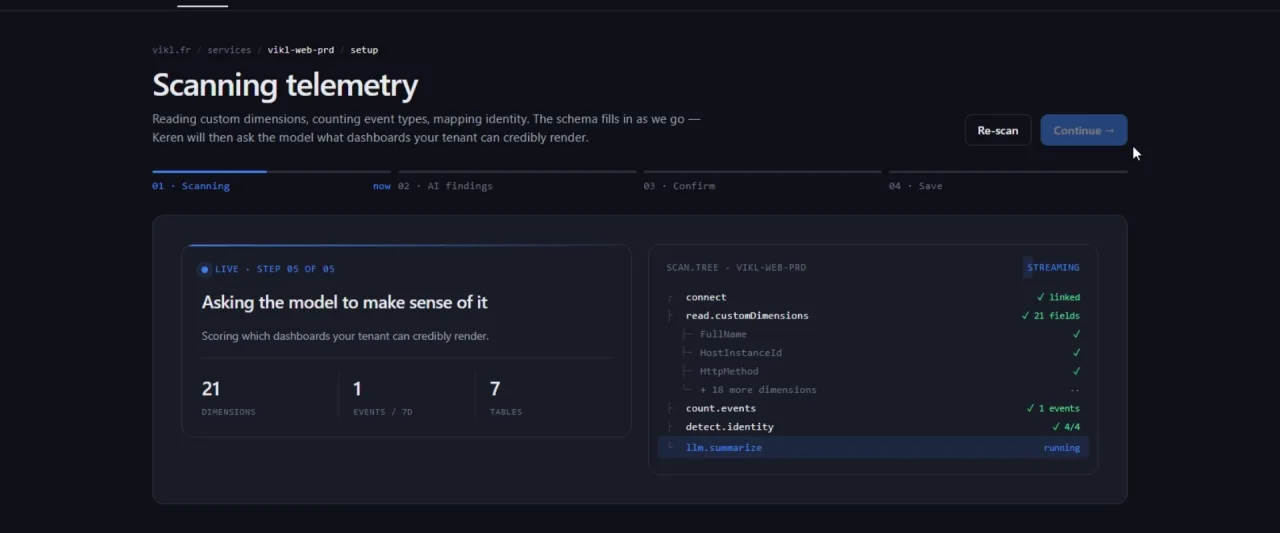The image size is (1280, 533).
Task: Select the setup breadcrumb item
Action: click(364, 50)
